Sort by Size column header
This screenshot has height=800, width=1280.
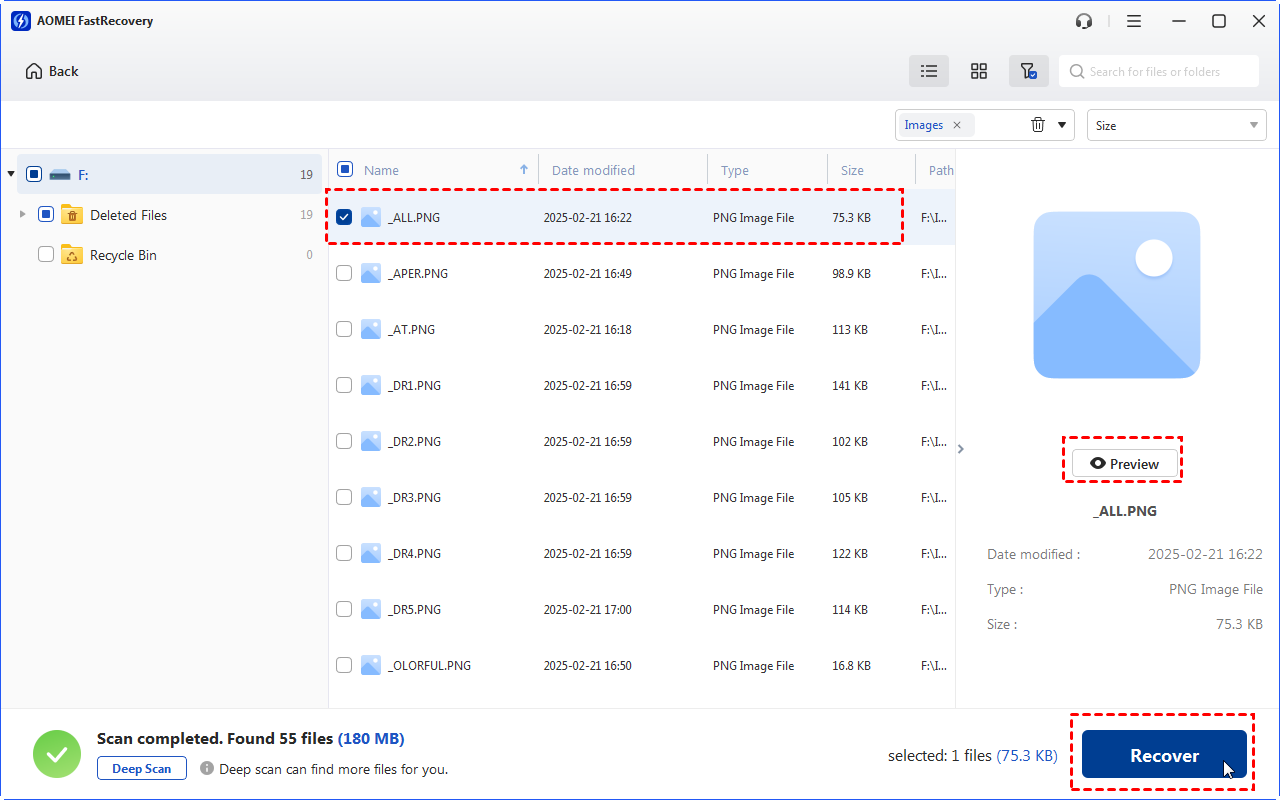coord(852,170)
